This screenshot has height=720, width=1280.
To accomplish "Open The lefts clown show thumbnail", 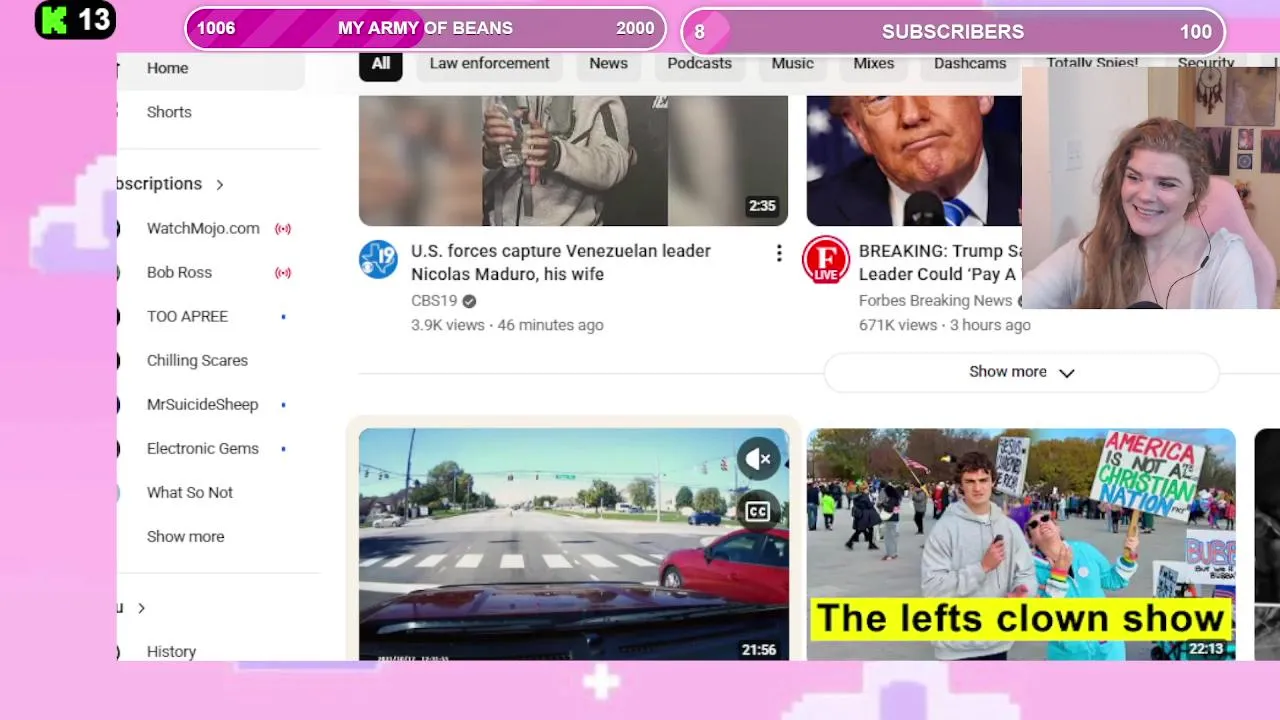I will coord(1021,544).
